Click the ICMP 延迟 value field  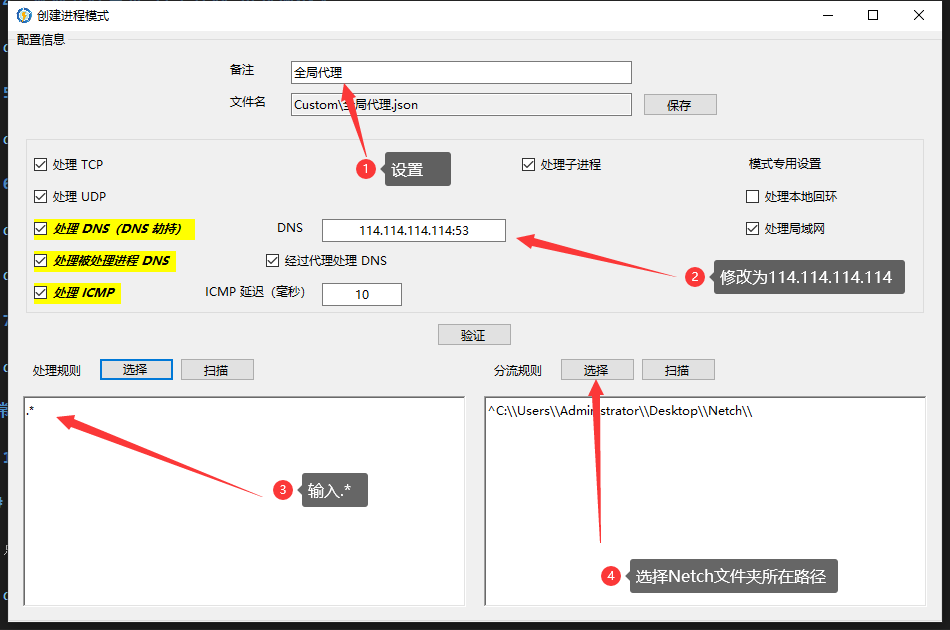pyautogui.click(x=361, y=294)
